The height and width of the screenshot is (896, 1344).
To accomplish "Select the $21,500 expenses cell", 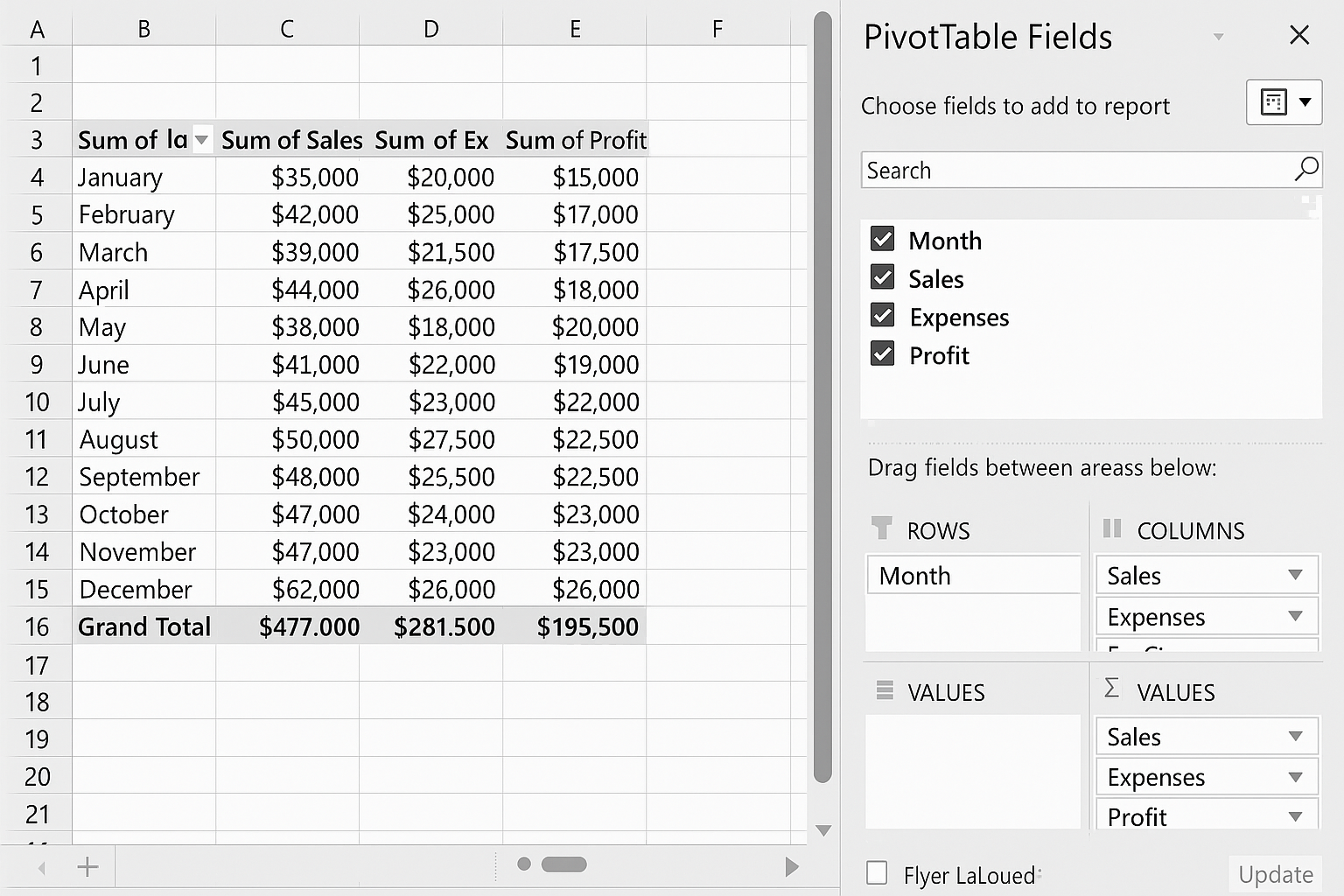I will 431,252.
